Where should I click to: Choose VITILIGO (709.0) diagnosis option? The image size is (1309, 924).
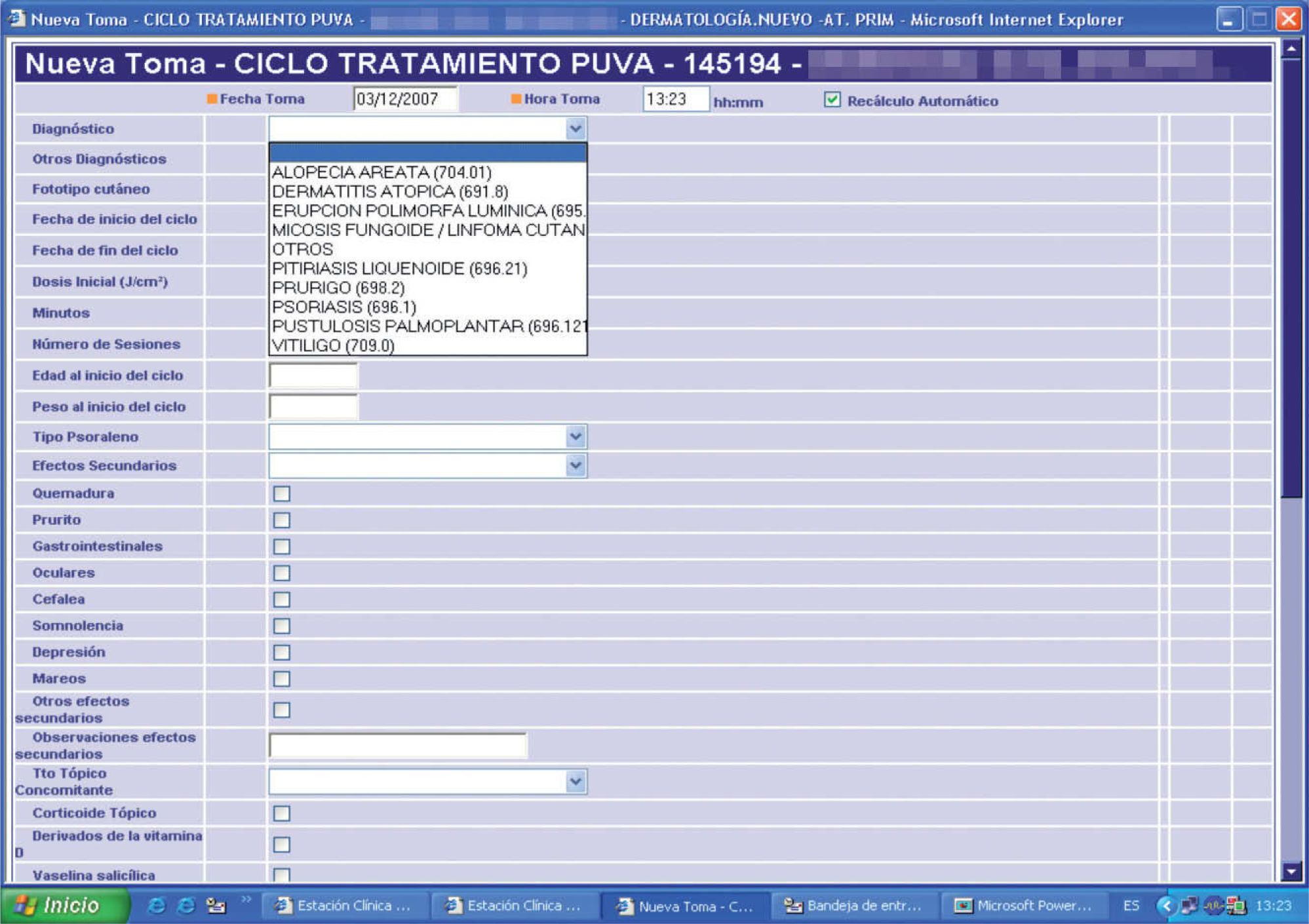click(333, 345)
